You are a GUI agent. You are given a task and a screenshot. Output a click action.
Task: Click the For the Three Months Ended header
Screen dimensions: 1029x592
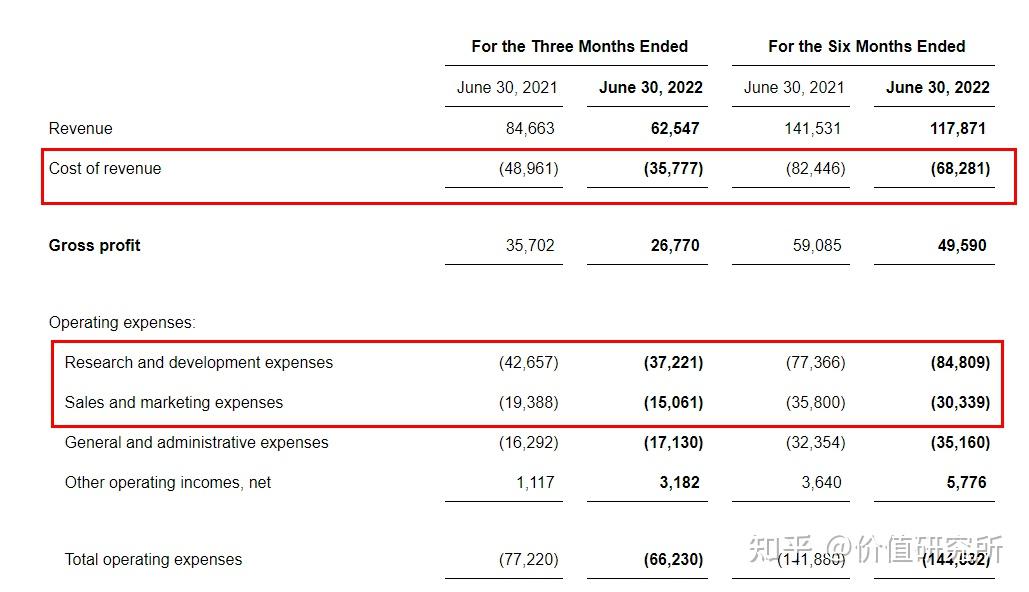[579, 47]
